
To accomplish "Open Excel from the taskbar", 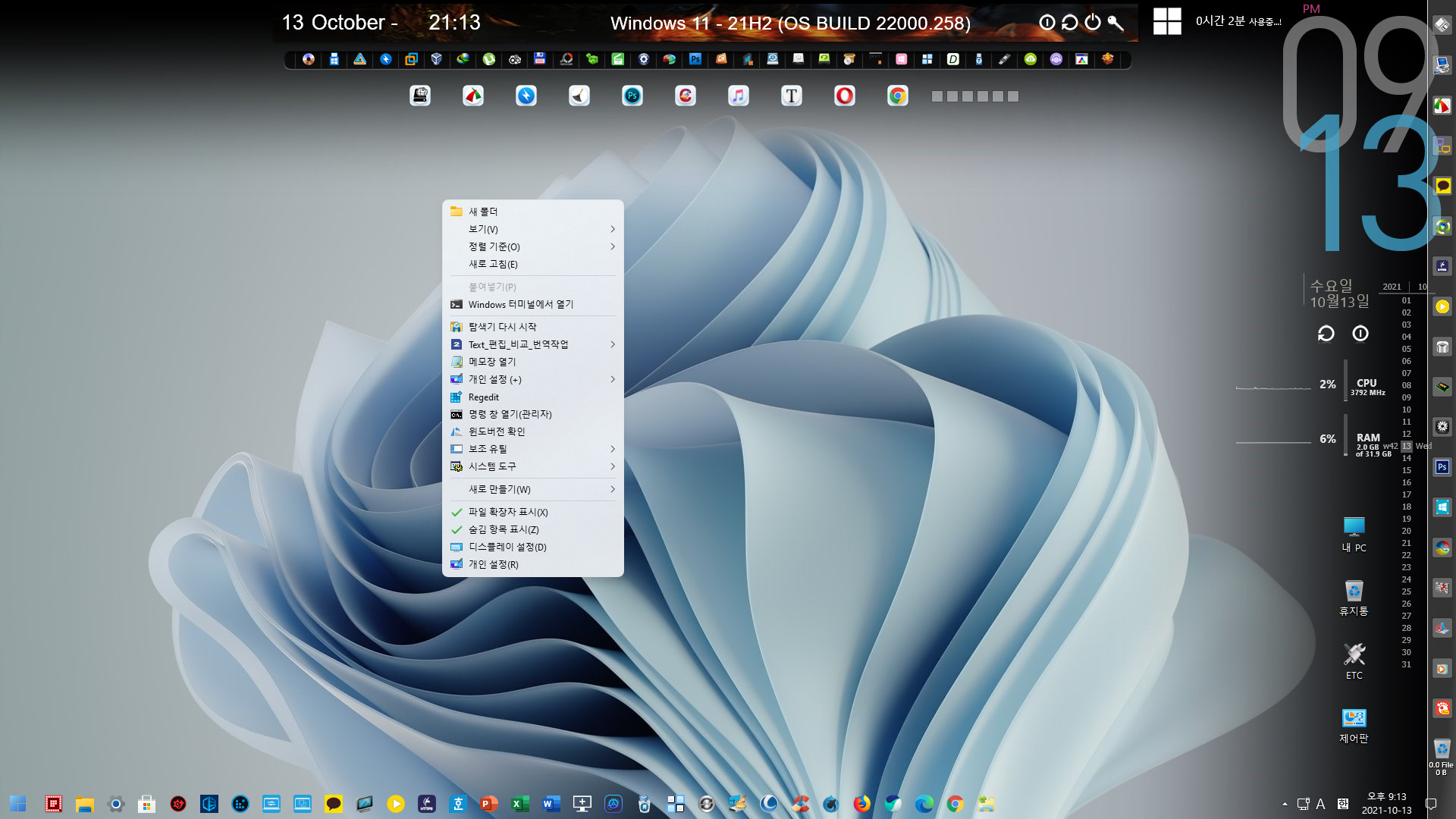I will tap(519, 804).
